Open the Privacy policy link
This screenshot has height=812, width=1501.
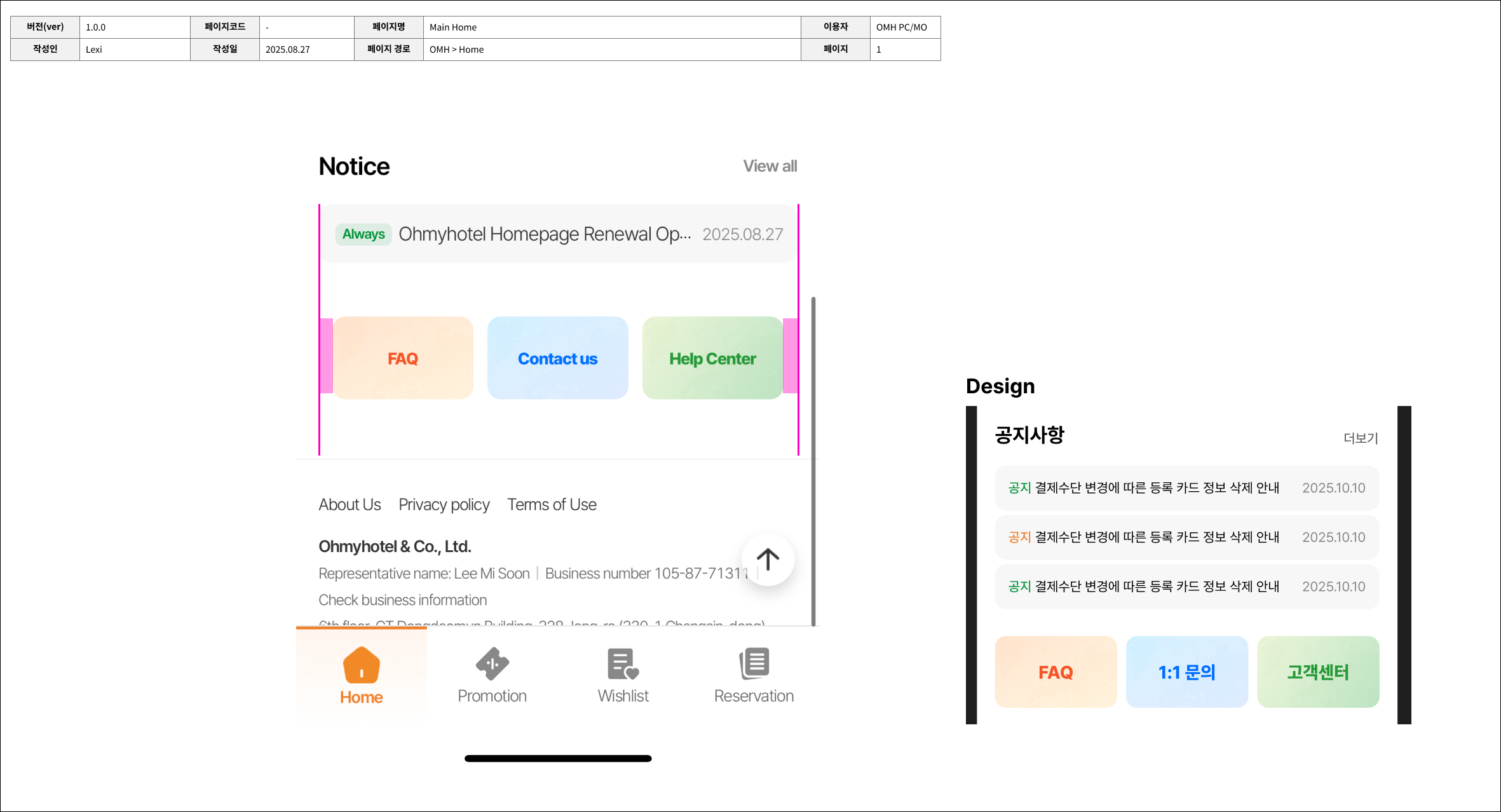pyautogui.click(x=444, y=504)
